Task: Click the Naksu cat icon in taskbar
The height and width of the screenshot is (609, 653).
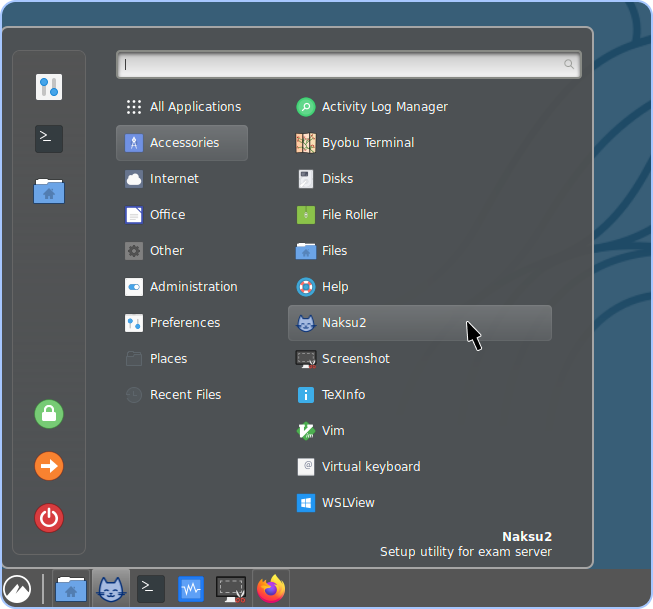Action: [x=111, y=589]
